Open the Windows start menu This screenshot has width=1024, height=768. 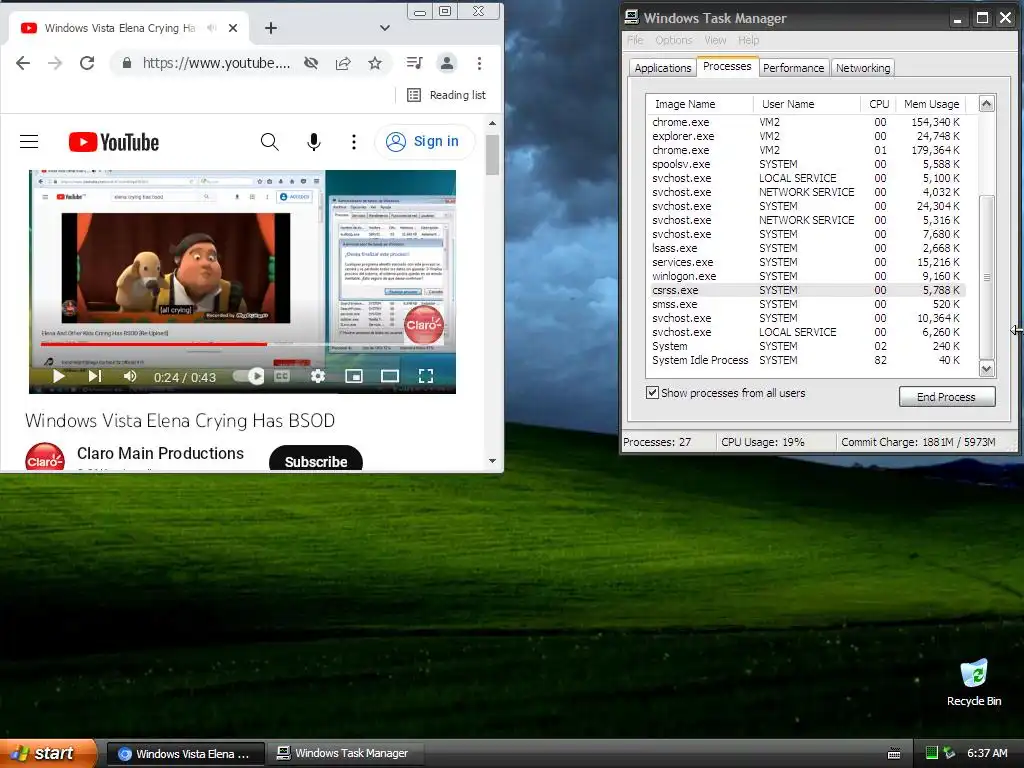click(x=48, y=753)
